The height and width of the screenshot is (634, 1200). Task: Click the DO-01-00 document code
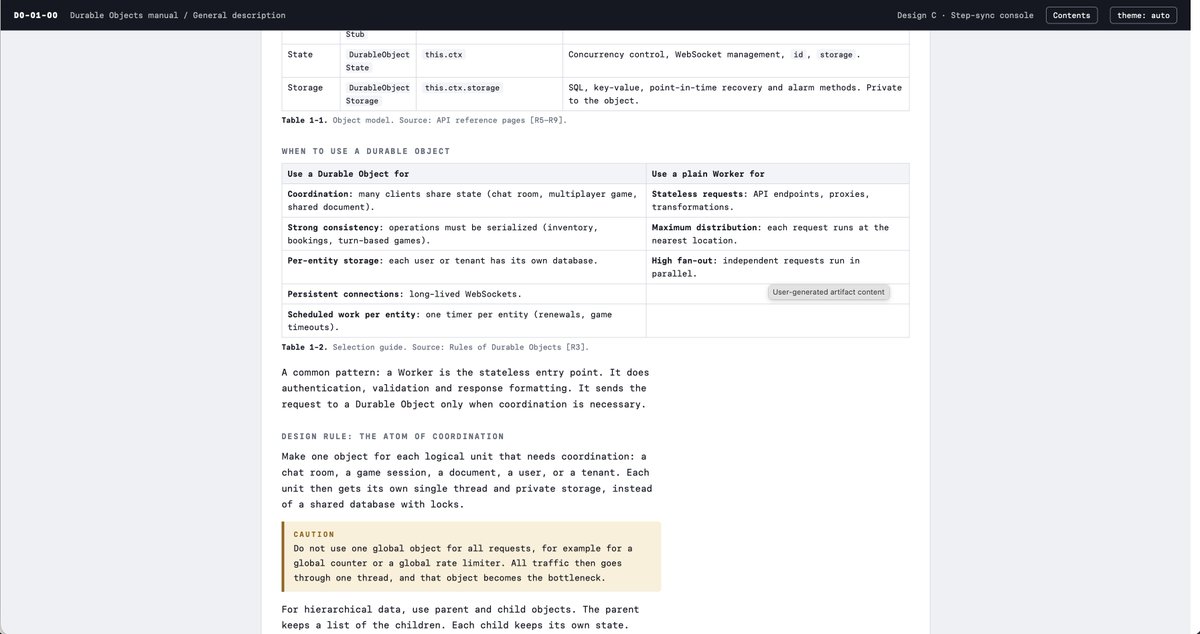[x=36, y=15]
